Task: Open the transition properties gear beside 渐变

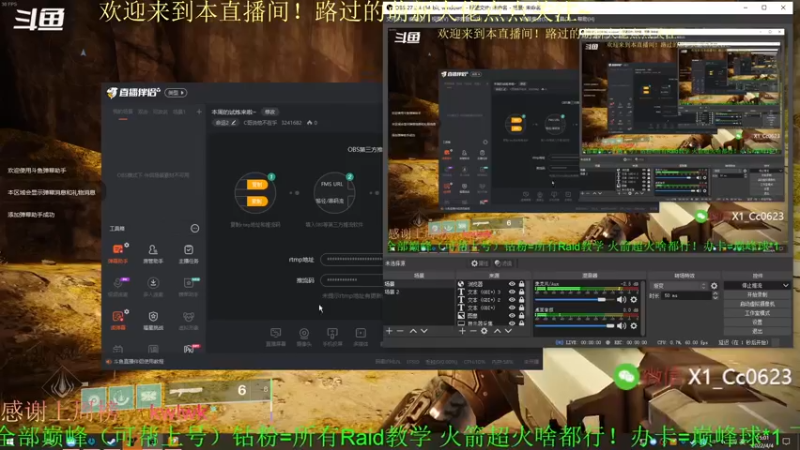Action: (714, 286)
